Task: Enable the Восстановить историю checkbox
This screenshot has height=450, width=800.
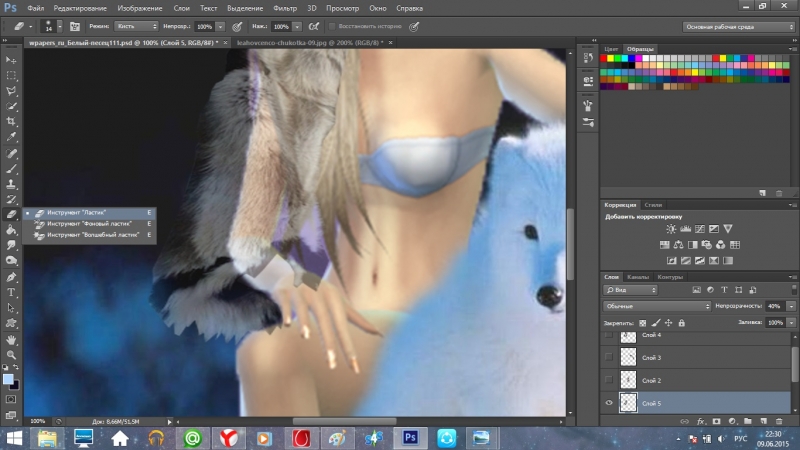Action: 332,27
